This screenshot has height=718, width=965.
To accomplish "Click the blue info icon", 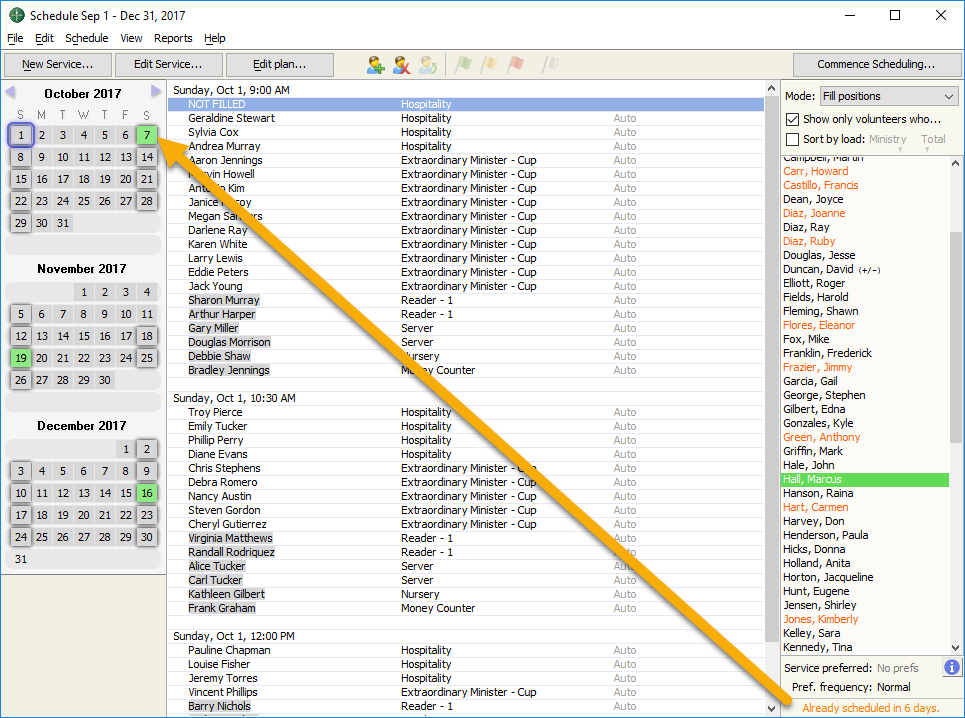I will [952, 667].
